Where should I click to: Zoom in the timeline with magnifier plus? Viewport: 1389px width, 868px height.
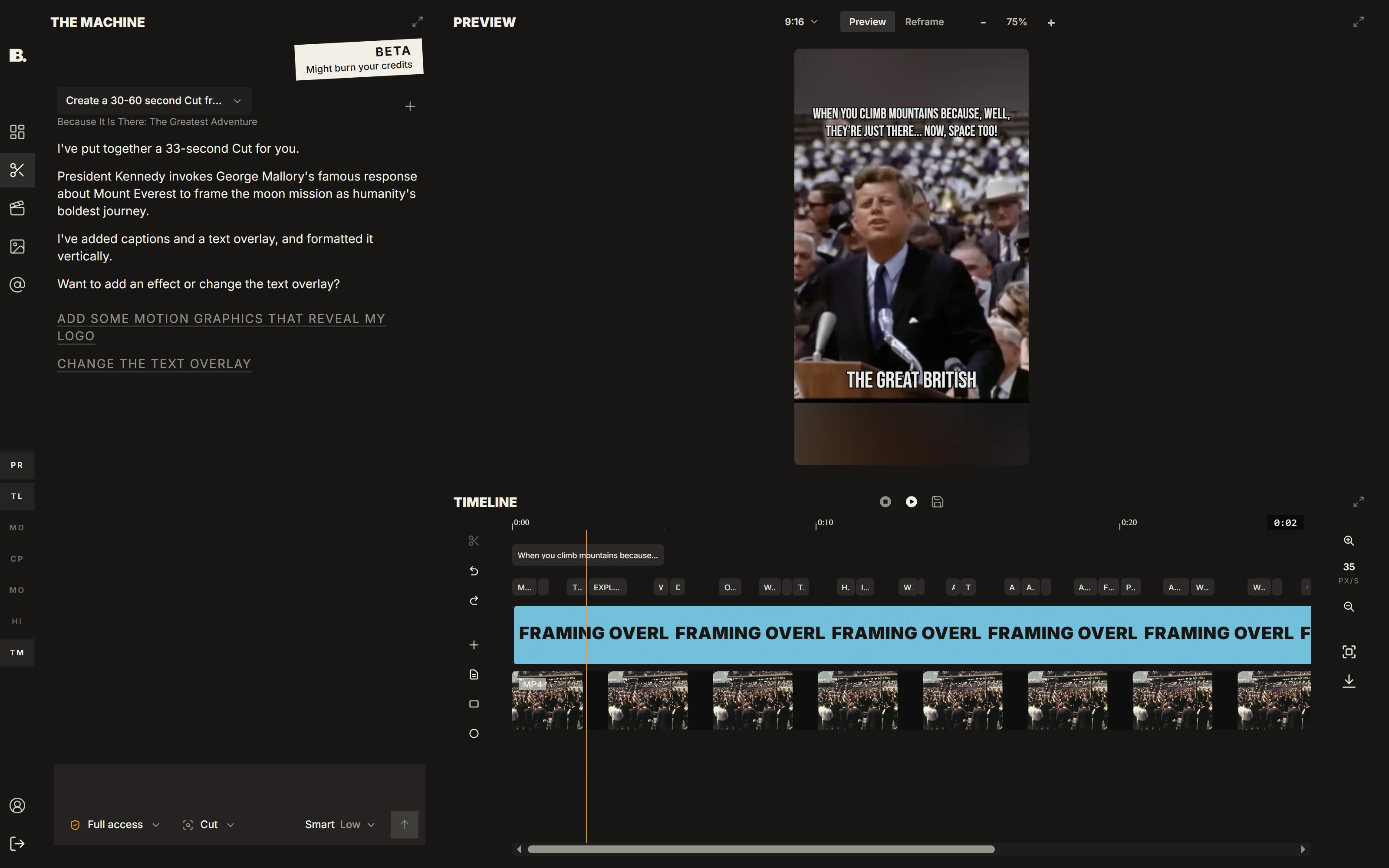click(1349, 541)
